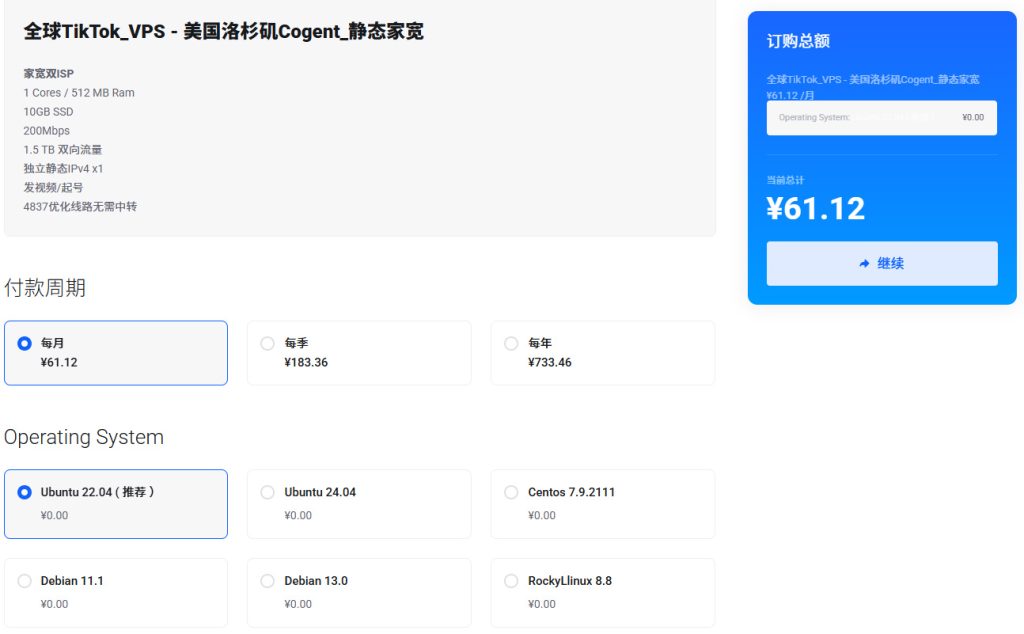Click the 付款周期 section heading
Image resolution: width=1024 pixels, height=634 pixels.
(45, 288)
